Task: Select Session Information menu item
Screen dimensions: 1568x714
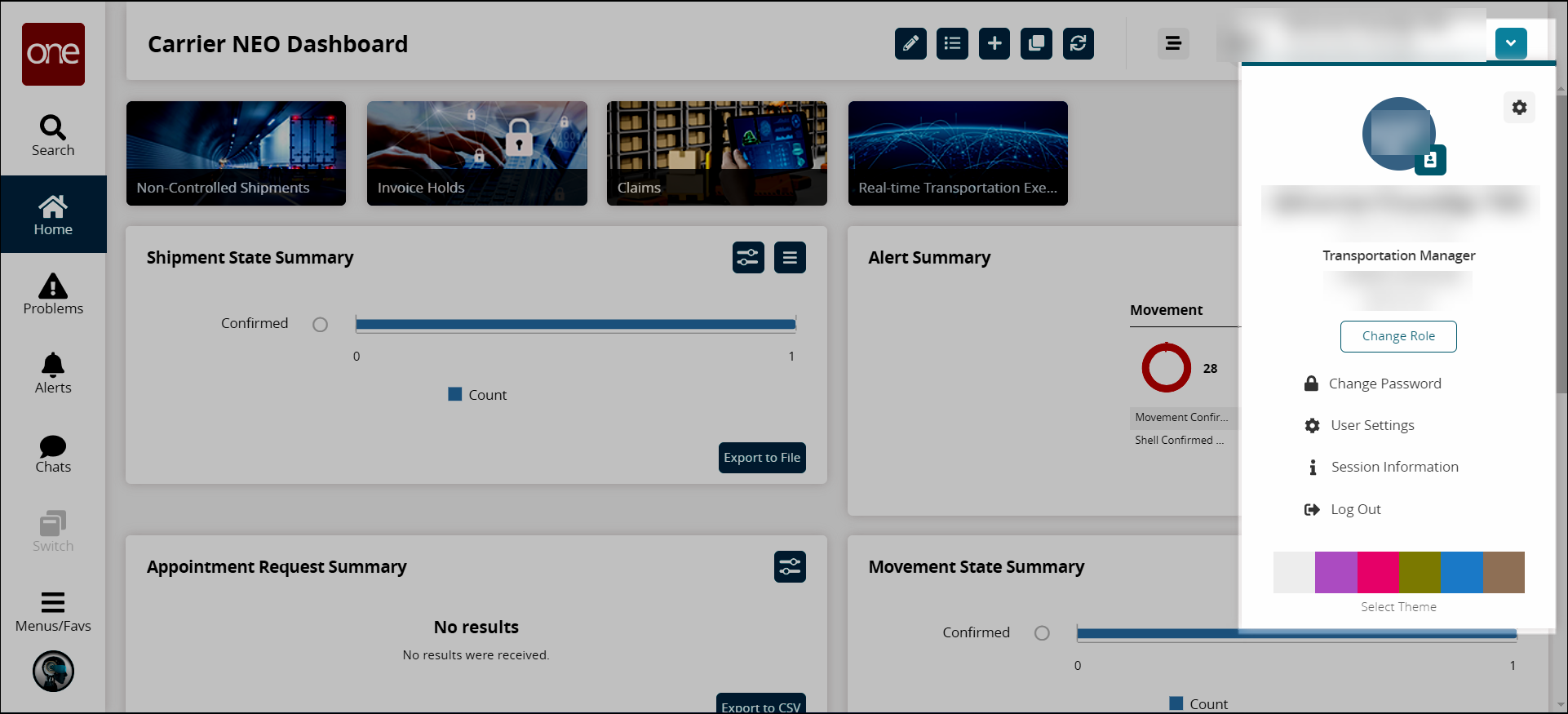Action: click(1382, 467)
